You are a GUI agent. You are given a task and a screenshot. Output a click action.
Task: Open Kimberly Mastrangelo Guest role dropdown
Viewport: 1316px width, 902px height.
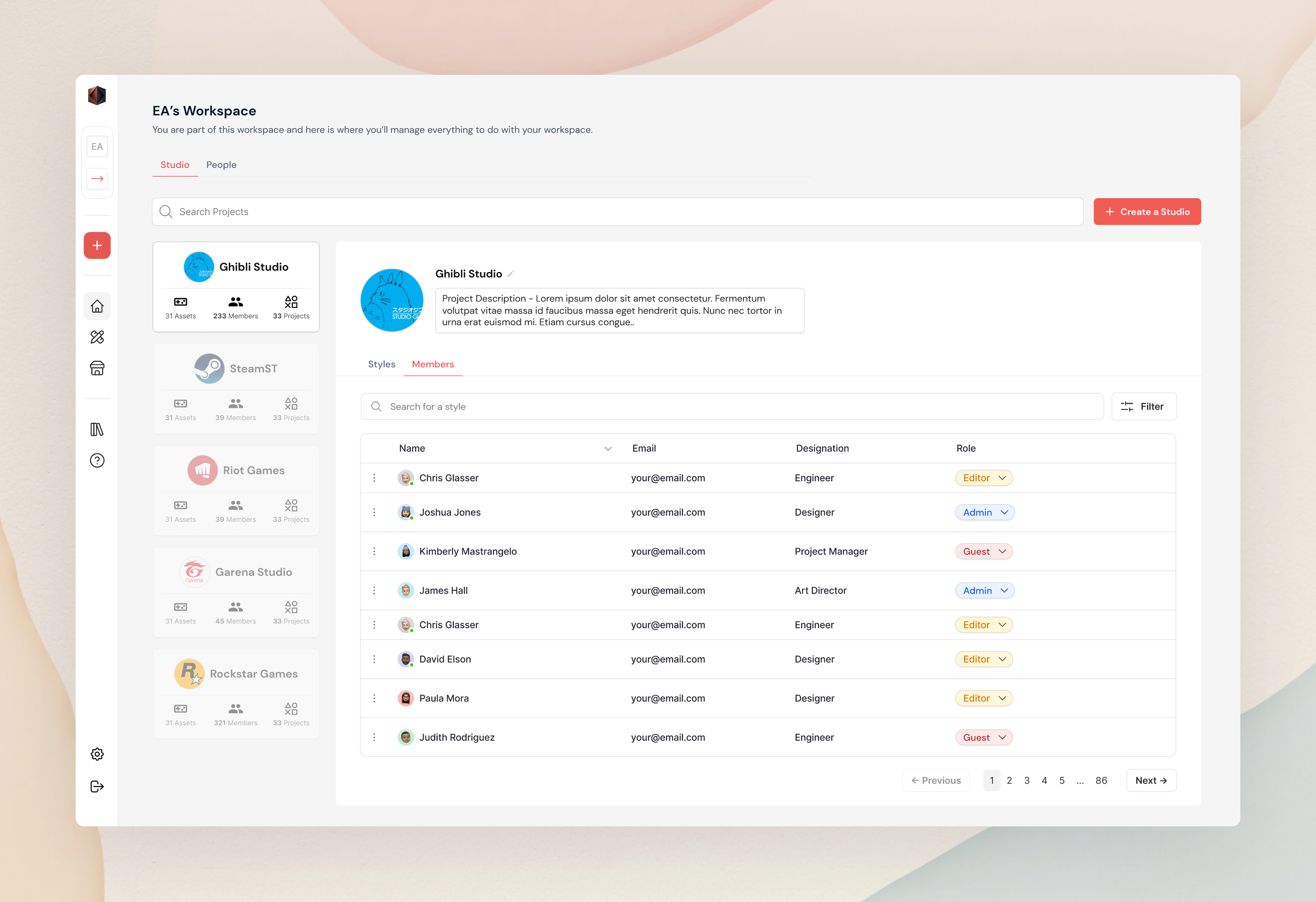(984, 551)
